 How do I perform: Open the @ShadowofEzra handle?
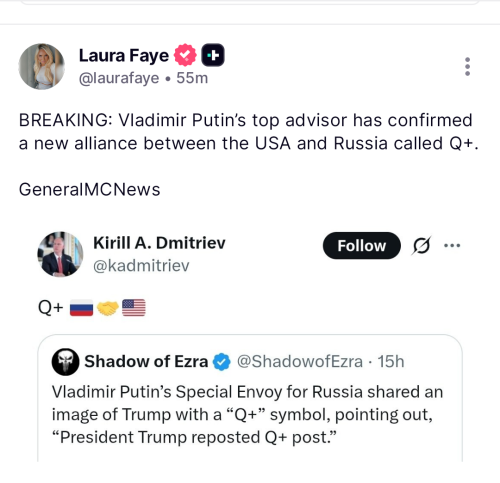click(300, 362)
